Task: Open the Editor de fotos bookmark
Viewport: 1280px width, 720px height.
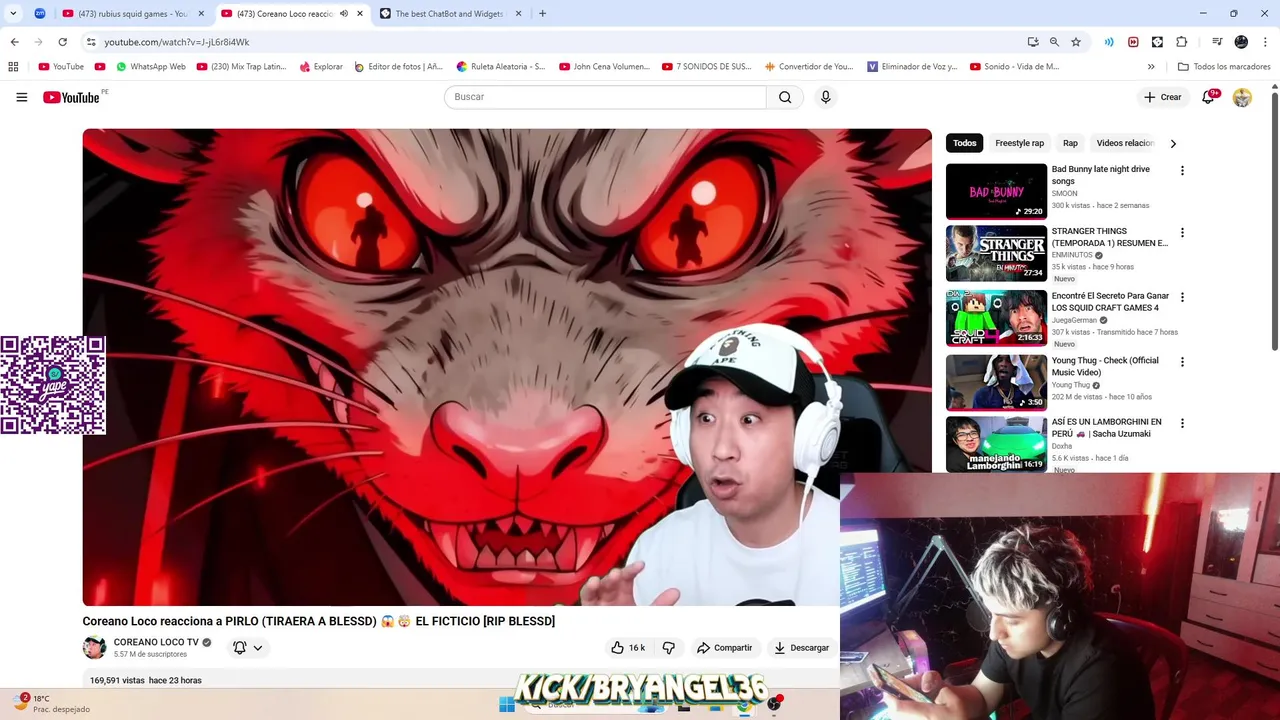Action: click(x=398, y=67)
